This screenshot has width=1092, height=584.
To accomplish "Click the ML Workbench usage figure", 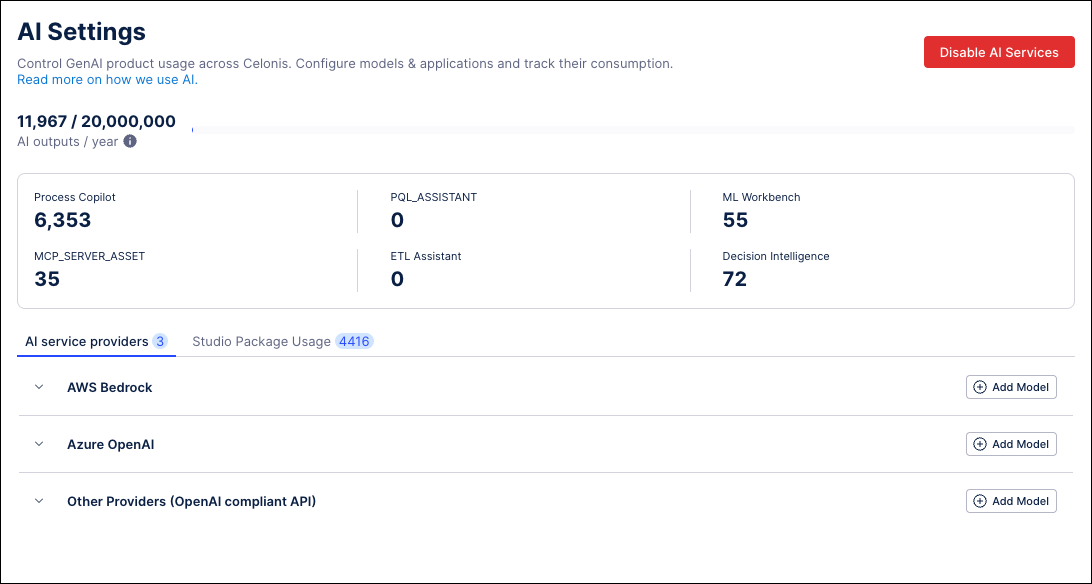I will pos(735,220).
